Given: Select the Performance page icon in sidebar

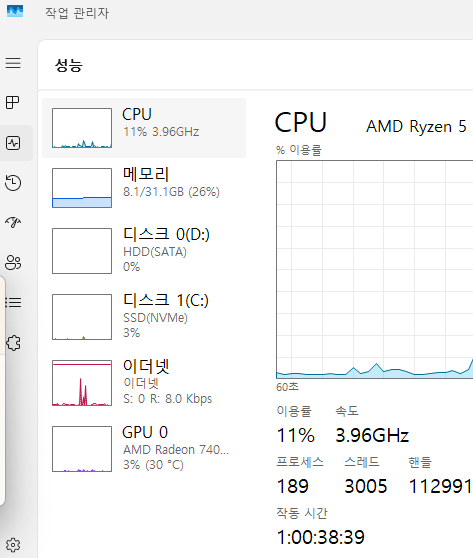Looking at the screenshot, I should [x=13, y=143].
